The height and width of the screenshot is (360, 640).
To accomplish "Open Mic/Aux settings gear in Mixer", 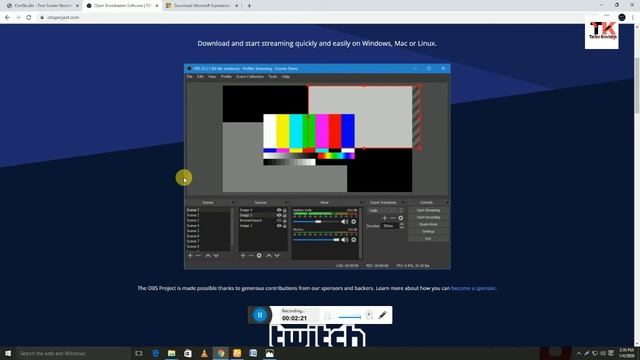I will [x=353, y=240].
